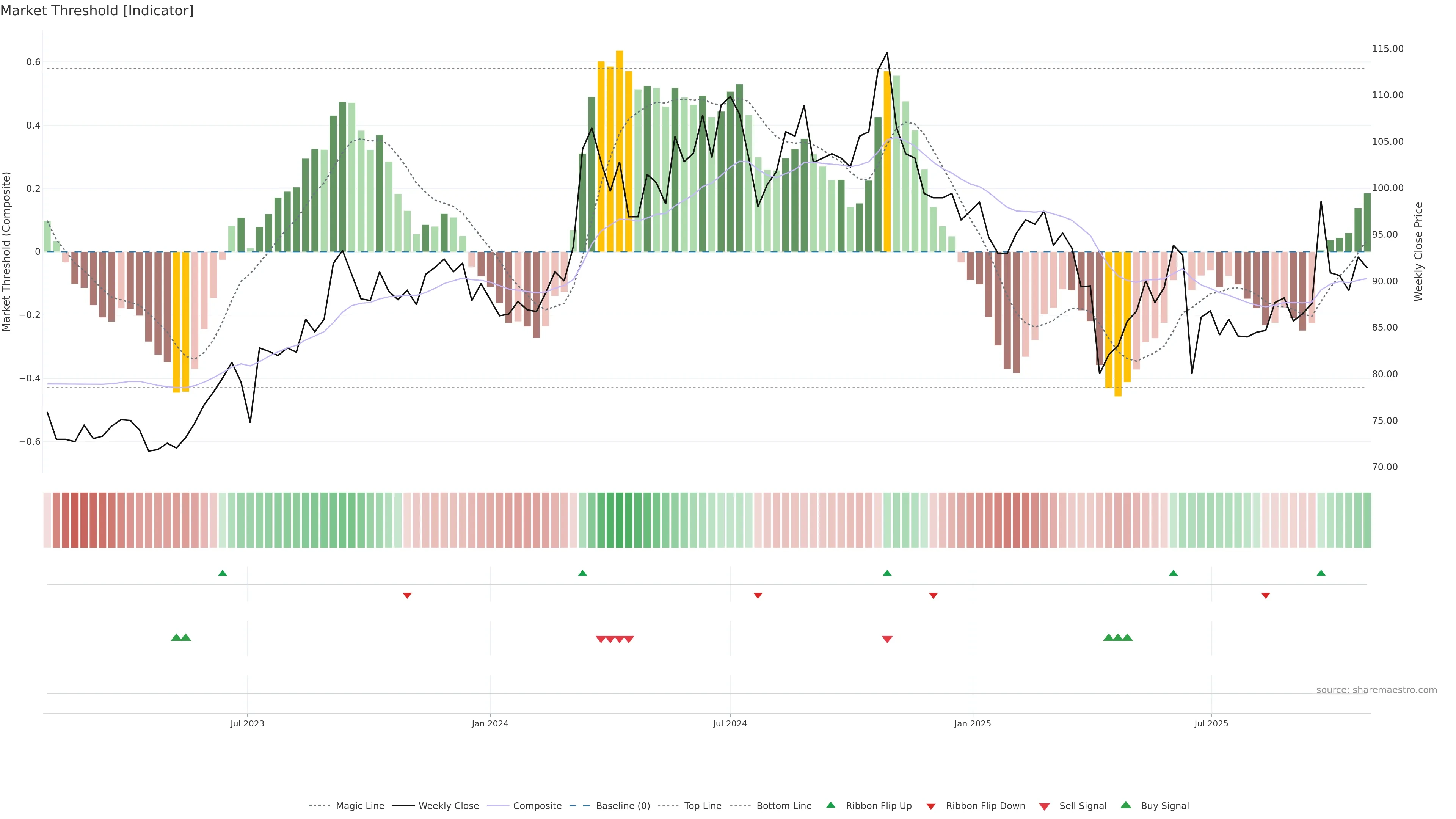Click the rightmost ribbon flip up marker
This screenshot has width=1456, height=819.
click(1321, 573)
